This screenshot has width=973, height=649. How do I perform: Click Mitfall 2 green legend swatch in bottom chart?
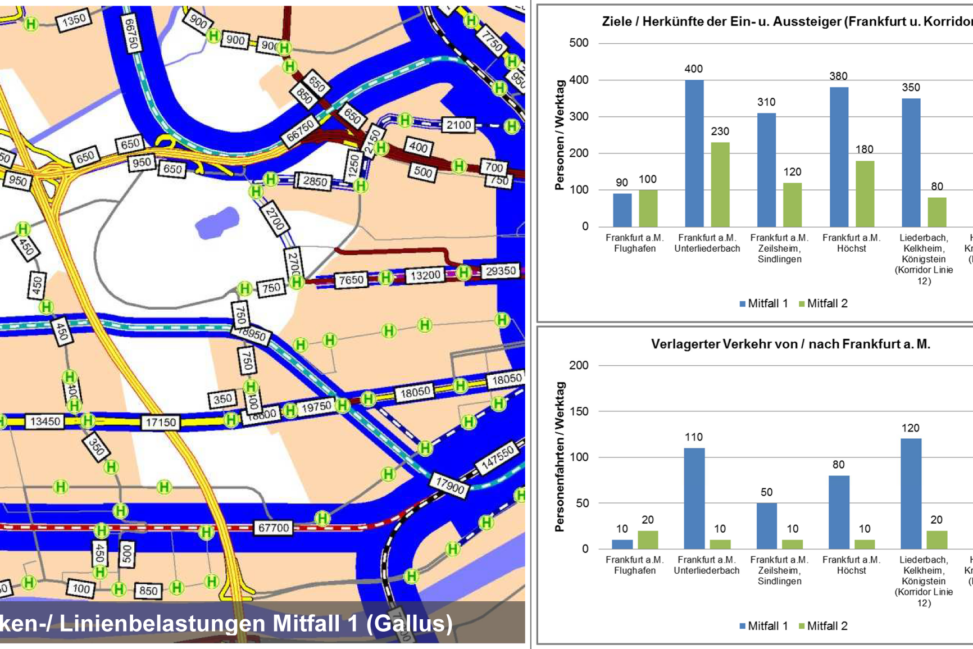(799, 626)
